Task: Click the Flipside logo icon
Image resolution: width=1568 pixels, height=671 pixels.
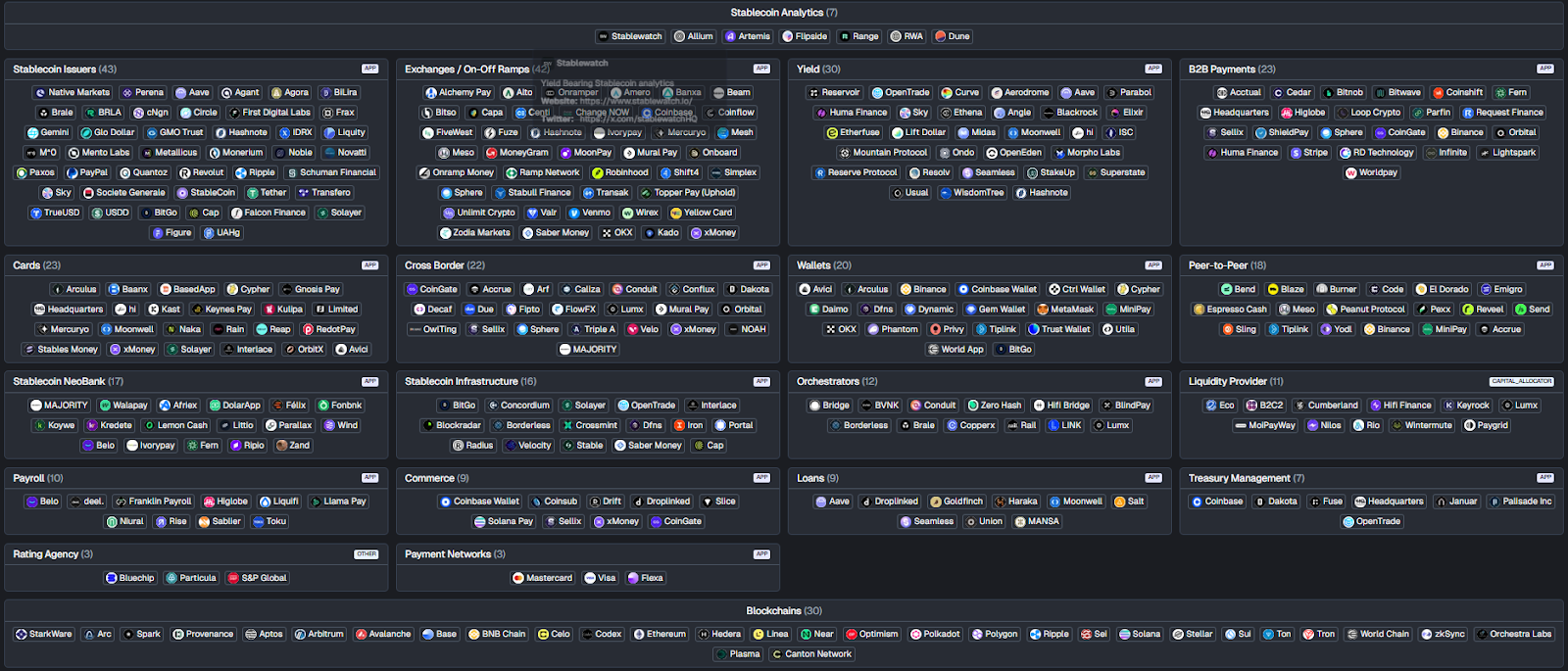Action: click(787, 36)
